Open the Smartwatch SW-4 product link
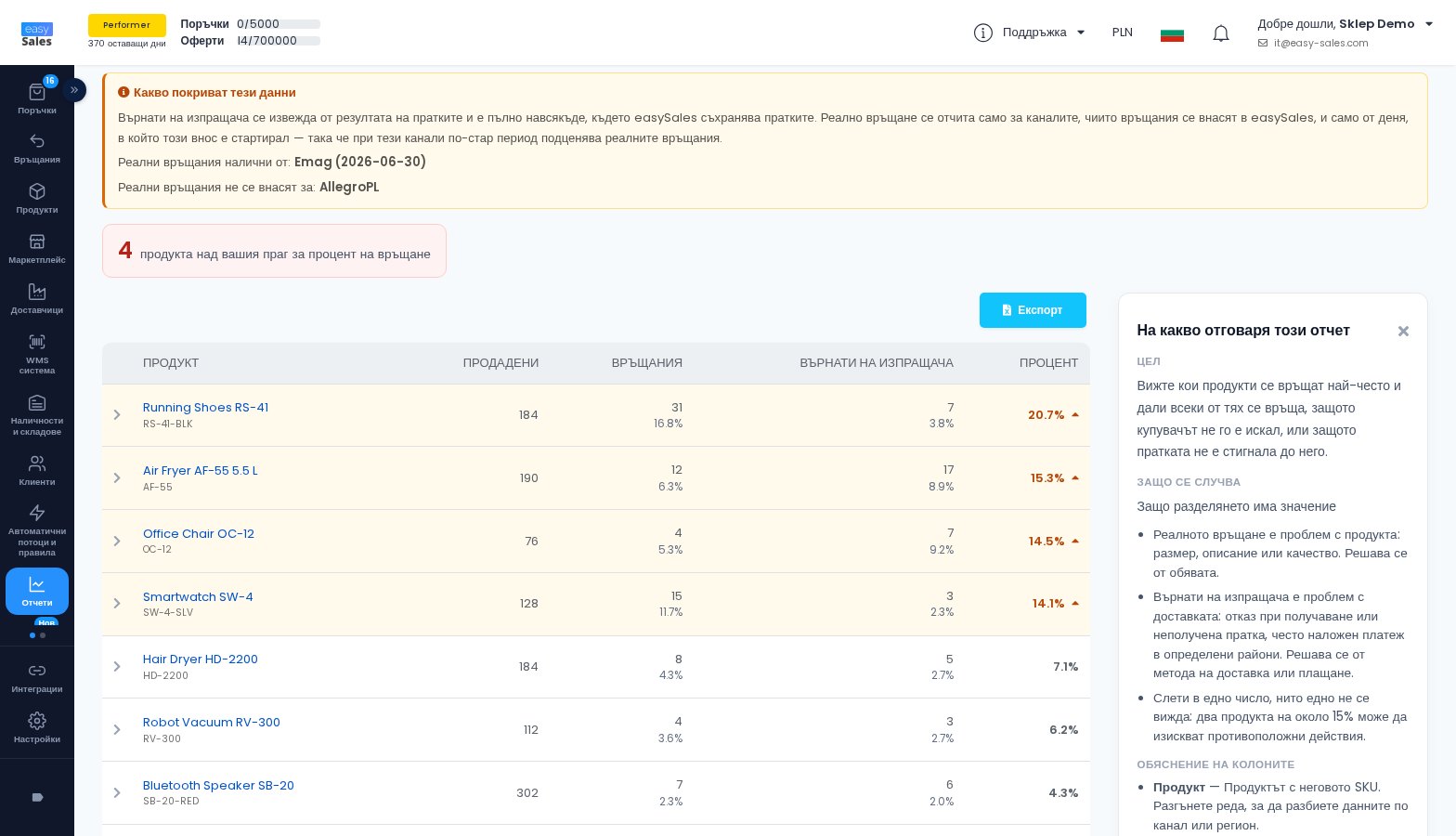Image resolution: width=1456 pixels, height=836 pixels. click(198, 597)
